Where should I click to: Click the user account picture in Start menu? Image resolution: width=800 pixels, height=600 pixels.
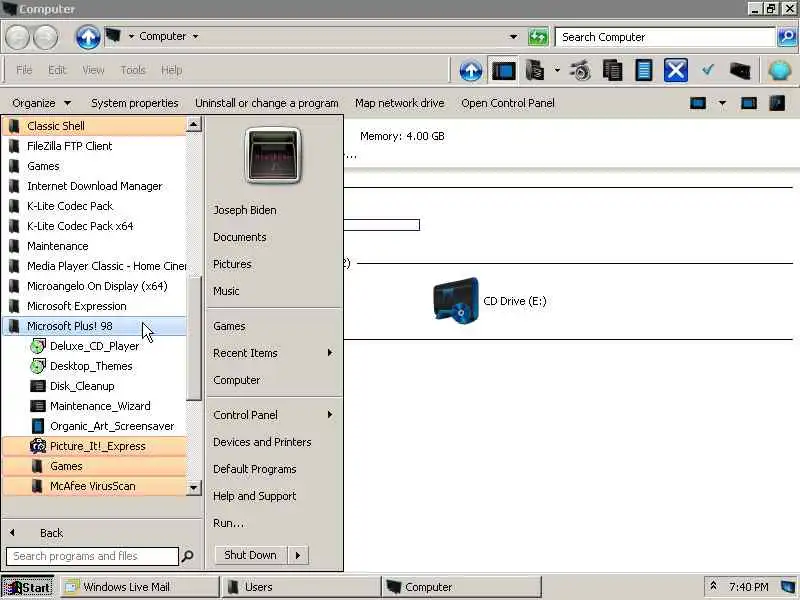[x=273, y=155]
